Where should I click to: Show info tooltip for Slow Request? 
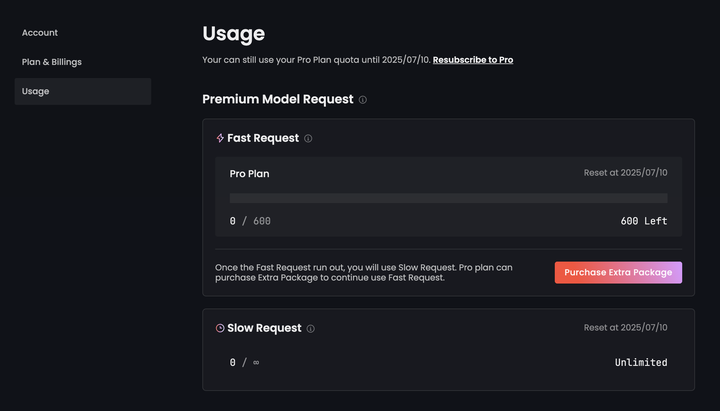311,329
